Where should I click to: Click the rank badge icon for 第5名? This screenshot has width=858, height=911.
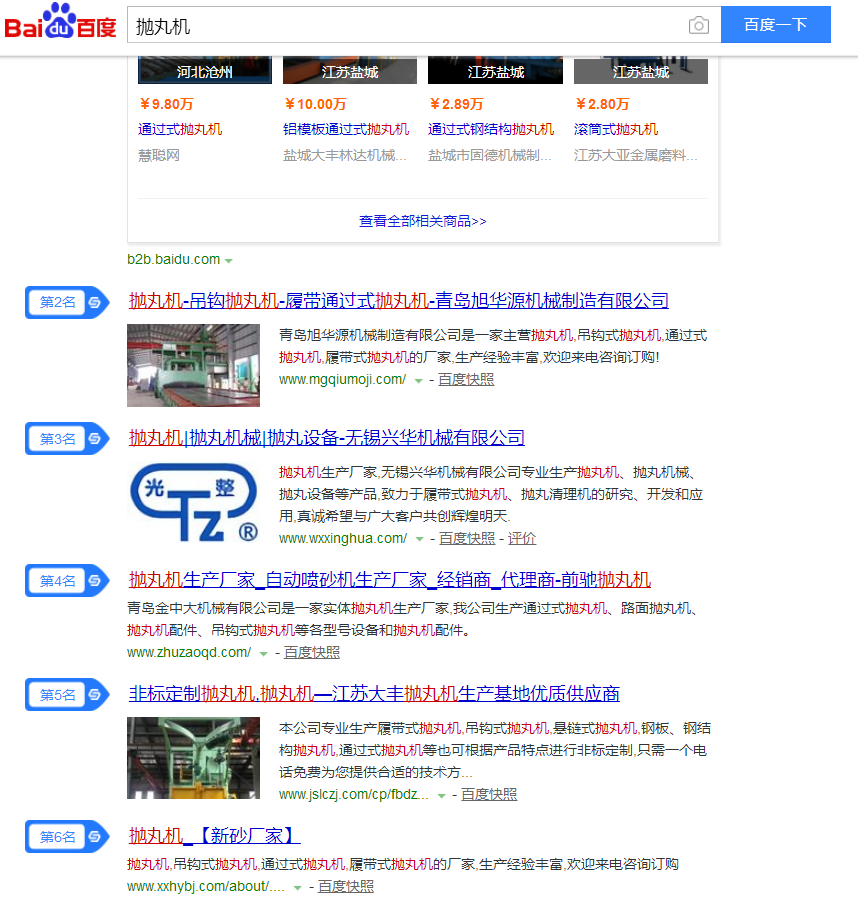67,694
